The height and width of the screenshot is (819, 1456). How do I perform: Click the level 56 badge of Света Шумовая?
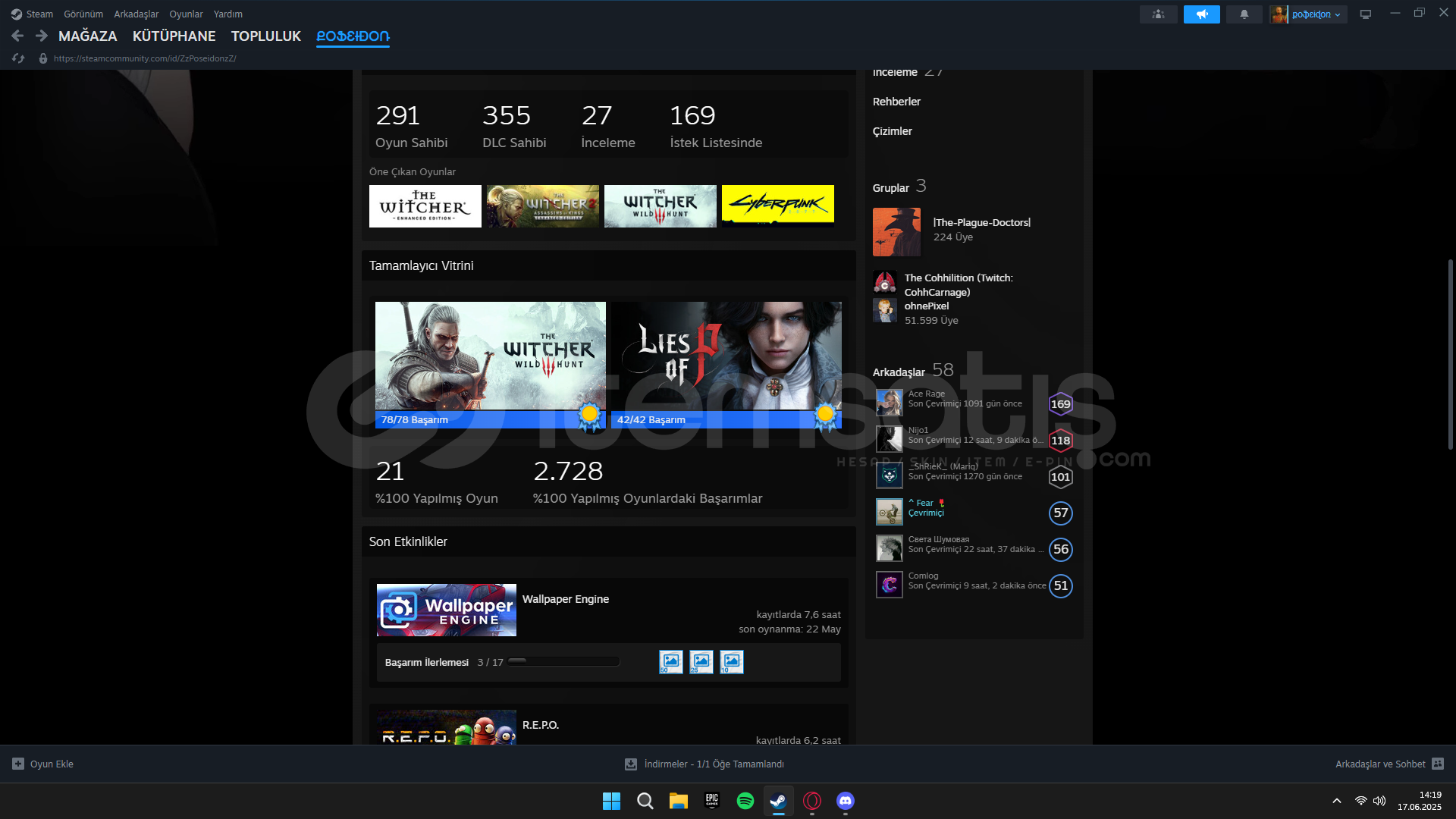pos(1061,550)
